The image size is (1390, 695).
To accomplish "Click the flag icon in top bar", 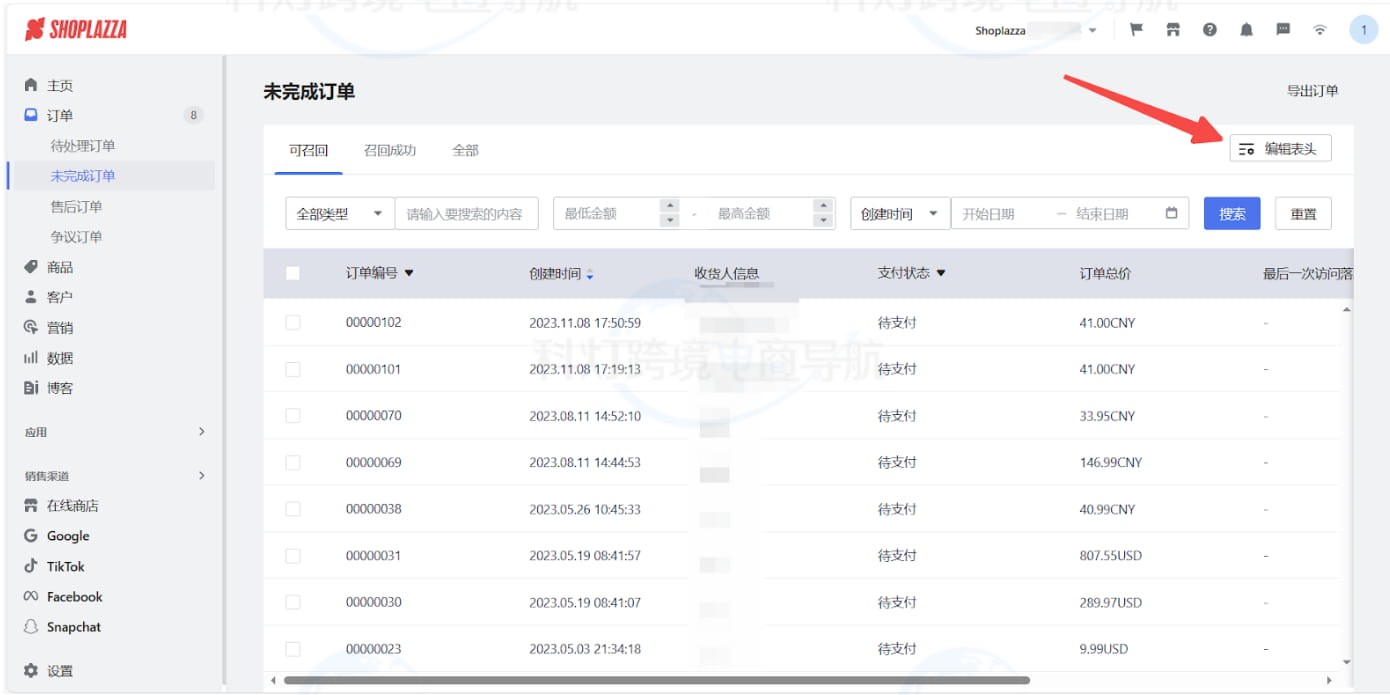I will coord(1135,30).
